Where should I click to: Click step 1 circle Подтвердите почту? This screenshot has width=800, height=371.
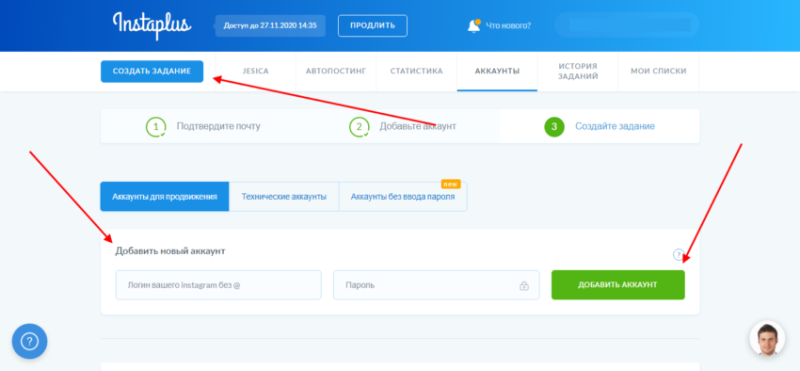pos(156,127)
